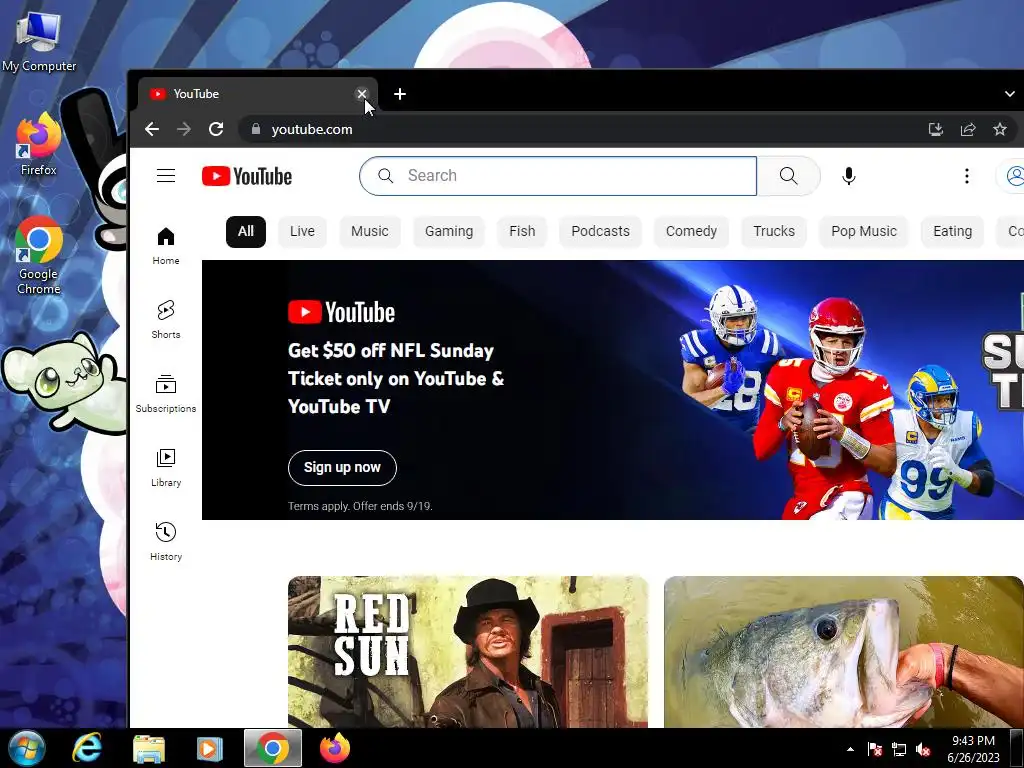Open Subscriptions from the sidebar
Screen dimensions: 1024x768
166,394
